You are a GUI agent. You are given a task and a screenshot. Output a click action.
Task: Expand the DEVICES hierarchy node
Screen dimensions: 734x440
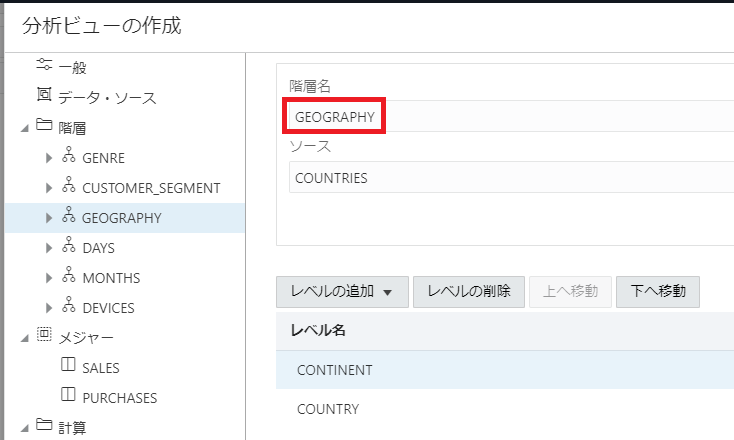49,308
